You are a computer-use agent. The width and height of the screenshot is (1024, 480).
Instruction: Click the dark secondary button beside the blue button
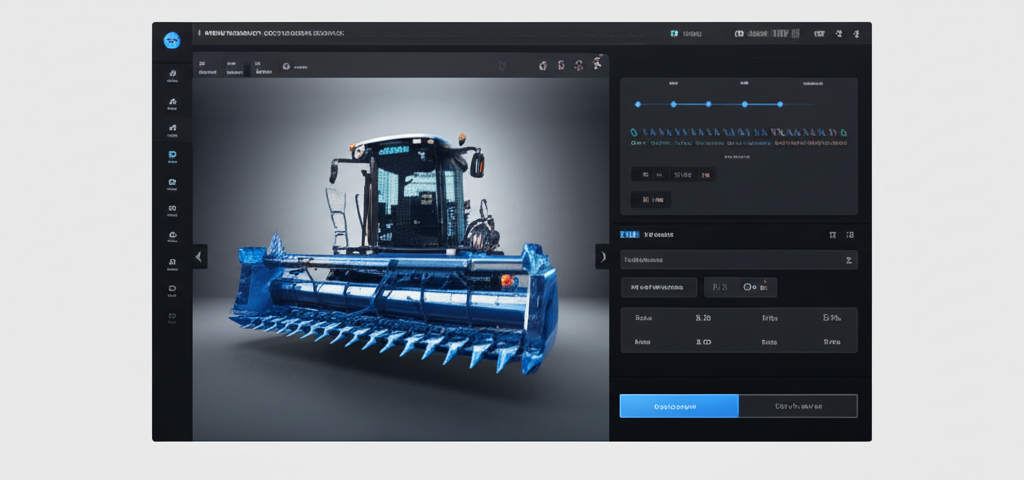[798, 406]
